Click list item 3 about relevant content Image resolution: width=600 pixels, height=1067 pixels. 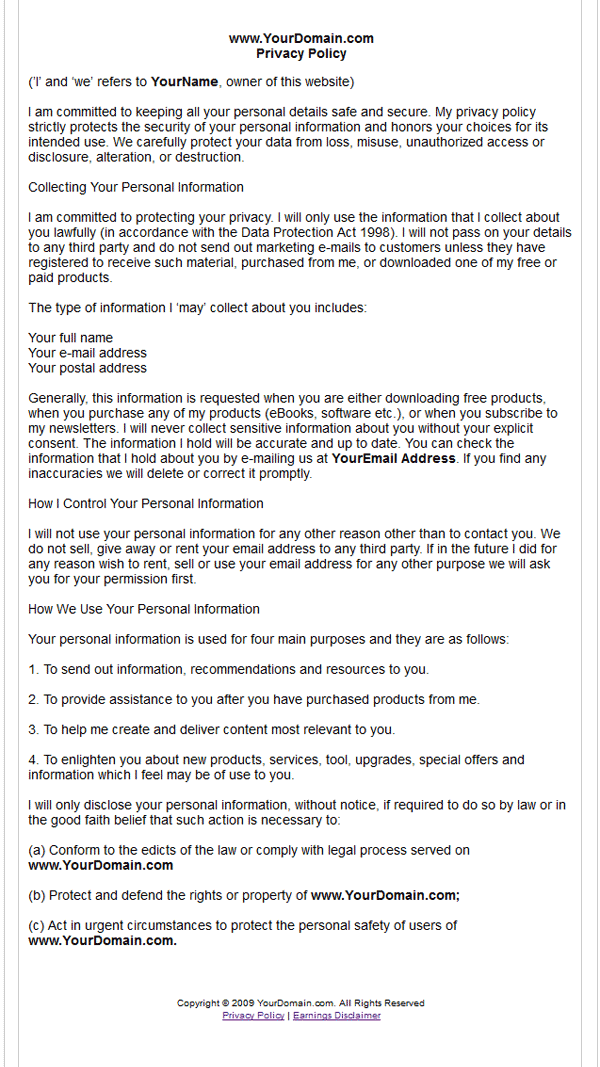[x=212, y=729]
